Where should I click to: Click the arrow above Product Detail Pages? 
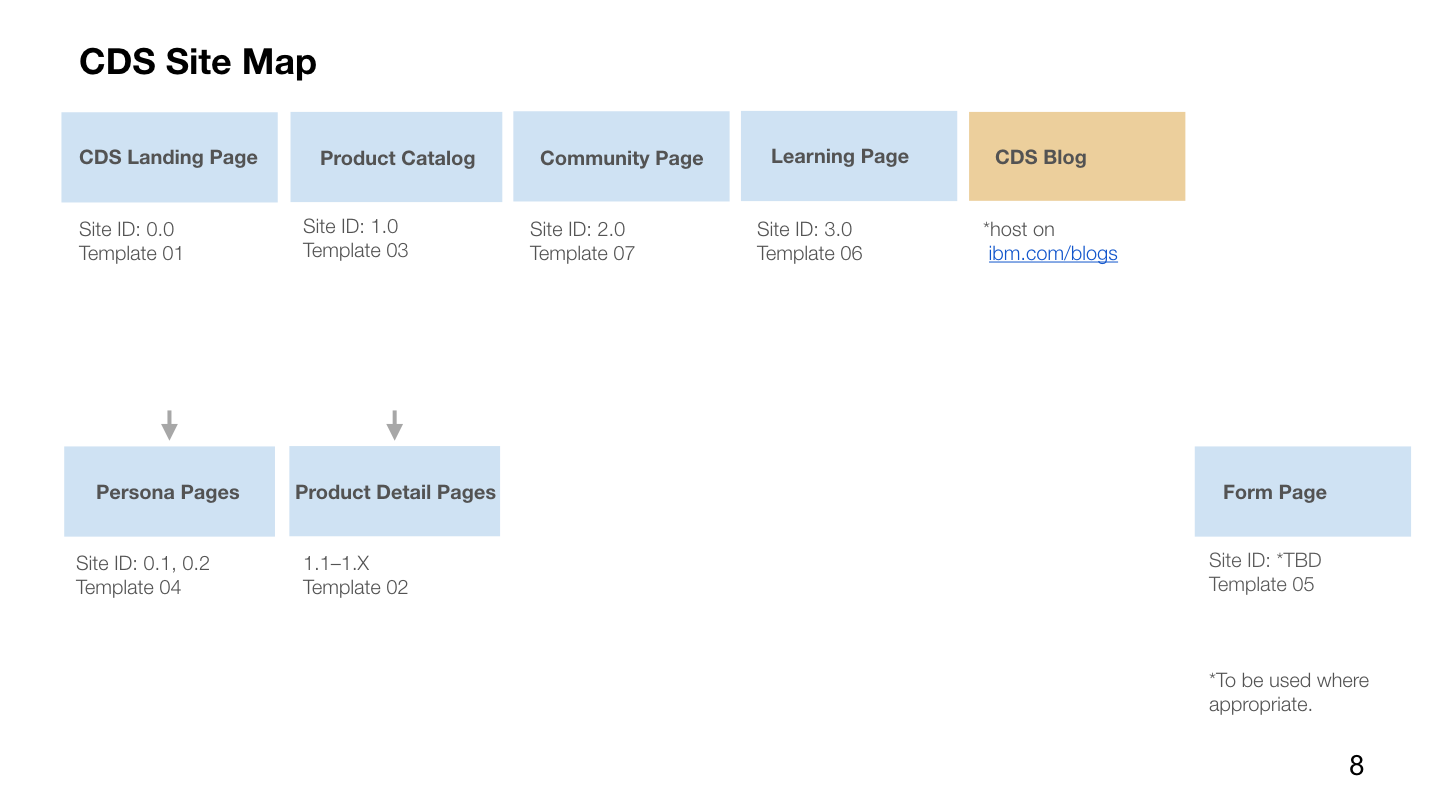click(x=394, y=422)
